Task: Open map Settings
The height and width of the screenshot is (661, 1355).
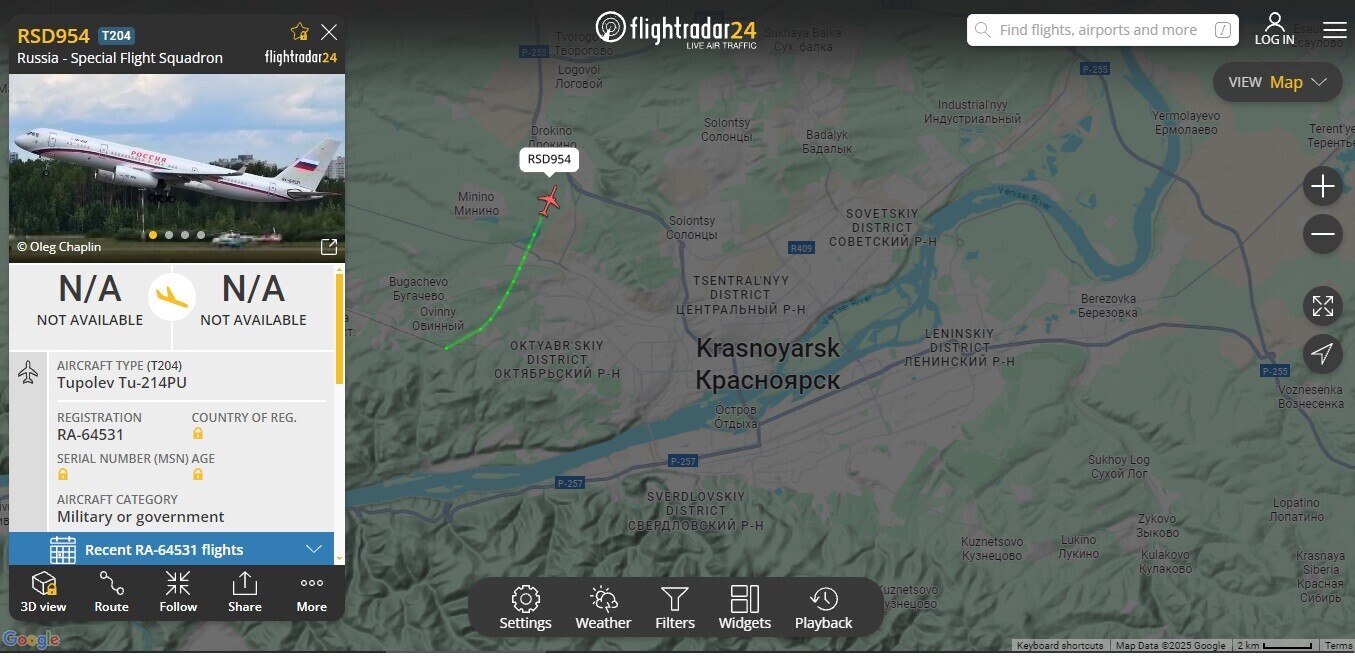Action: [525, 608]
